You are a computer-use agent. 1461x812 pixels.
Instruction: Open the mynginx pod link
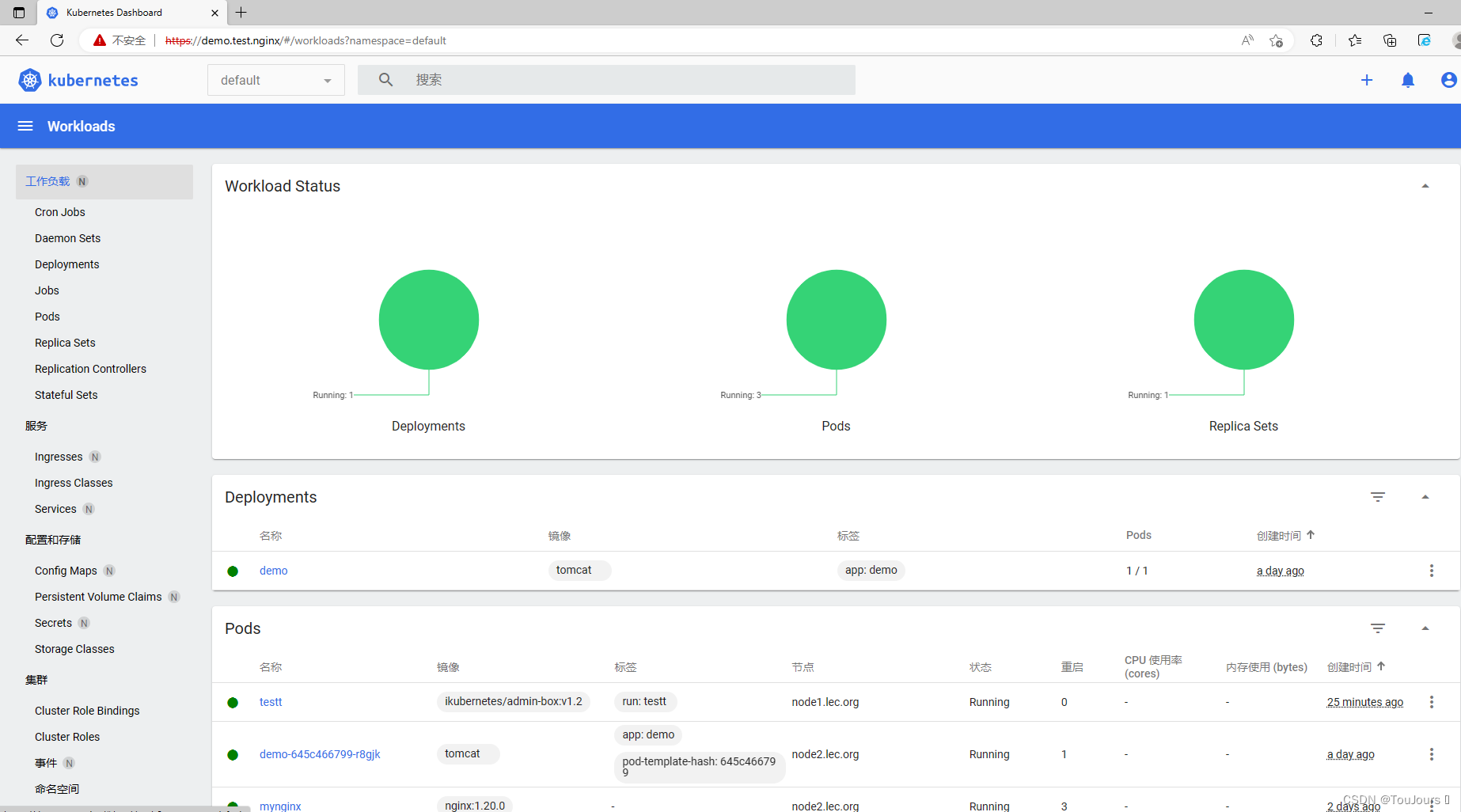[x=280, y=805]
